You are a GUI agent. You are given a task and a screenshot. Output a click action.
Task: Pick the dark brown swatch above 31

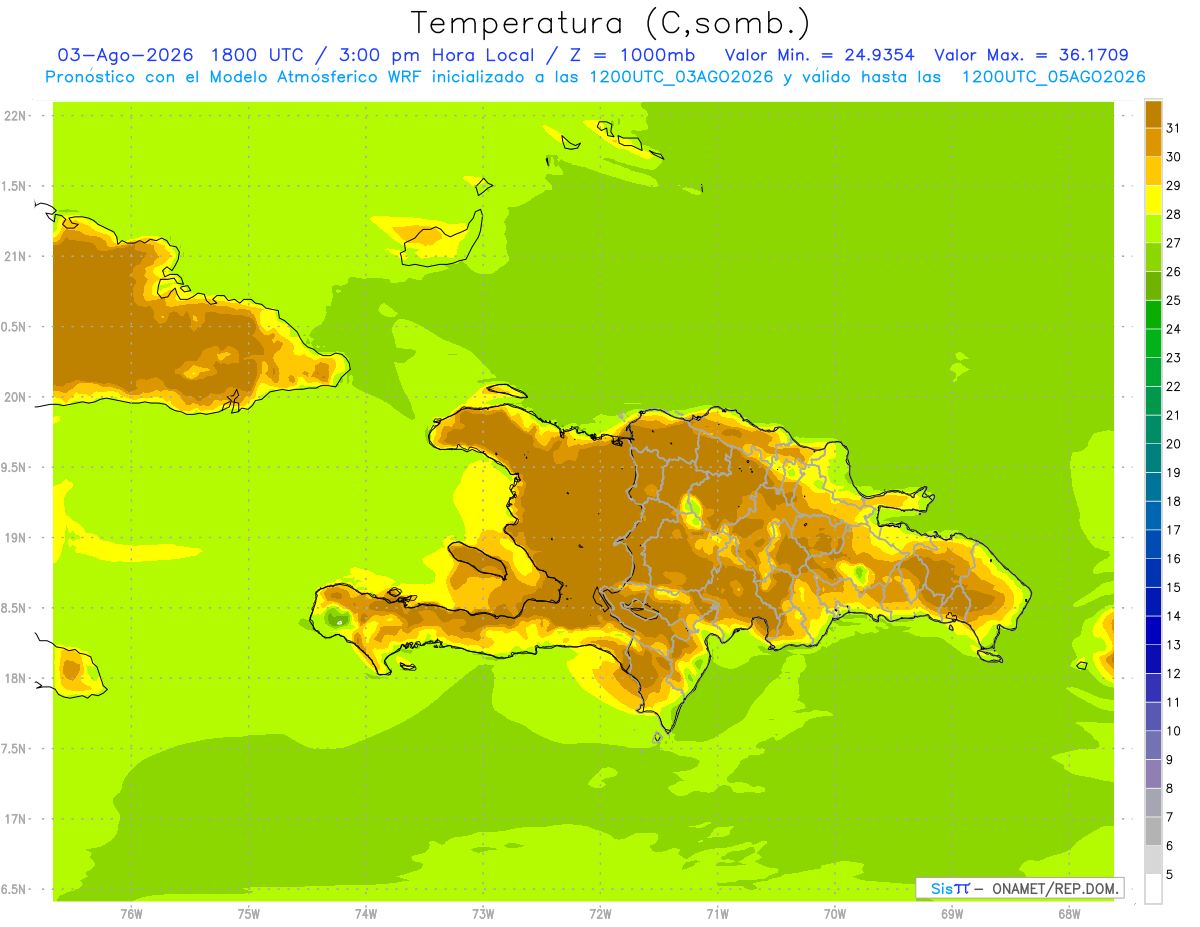tap(1153, 114)
